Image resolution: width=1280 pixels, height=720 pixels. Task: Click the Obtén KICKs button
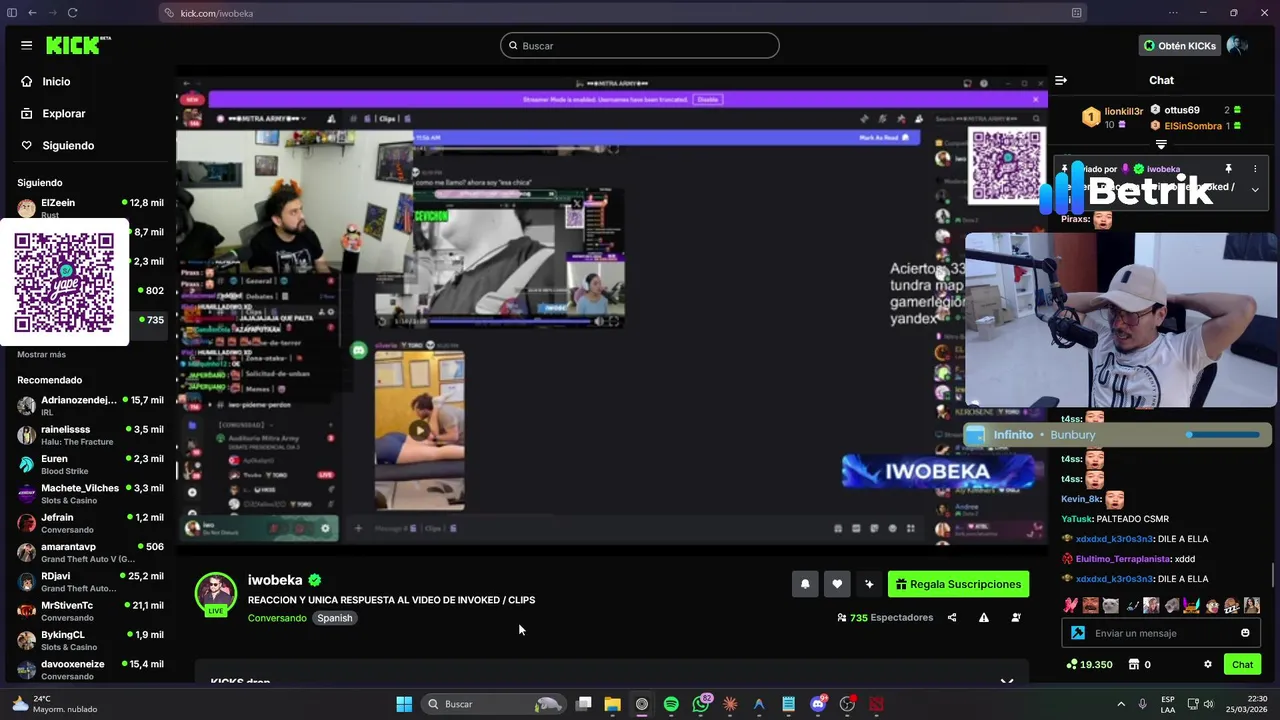1179,46
